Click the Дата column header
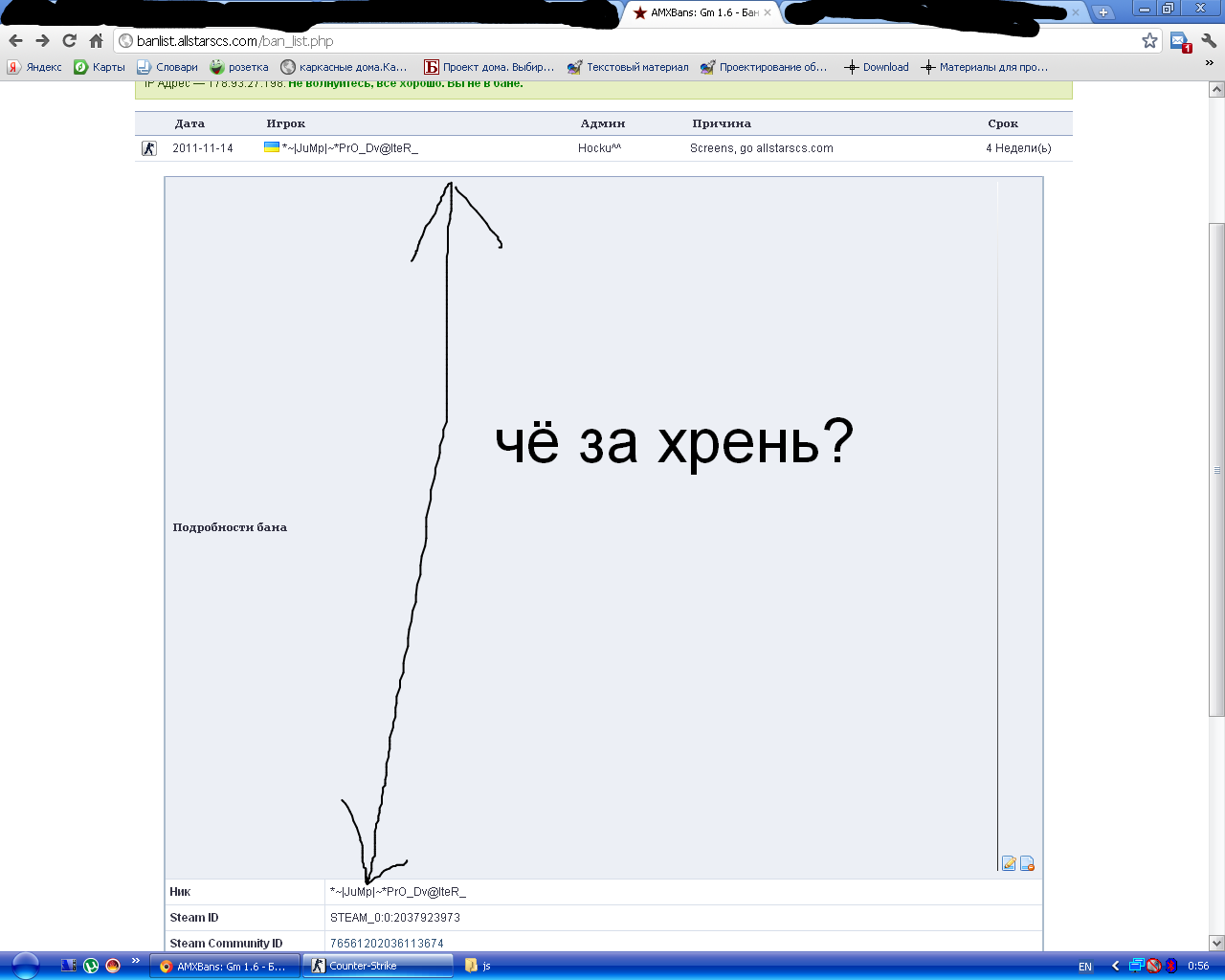Image resolution: width=1225 pixels, height=980 pixels. click(189, 123)
